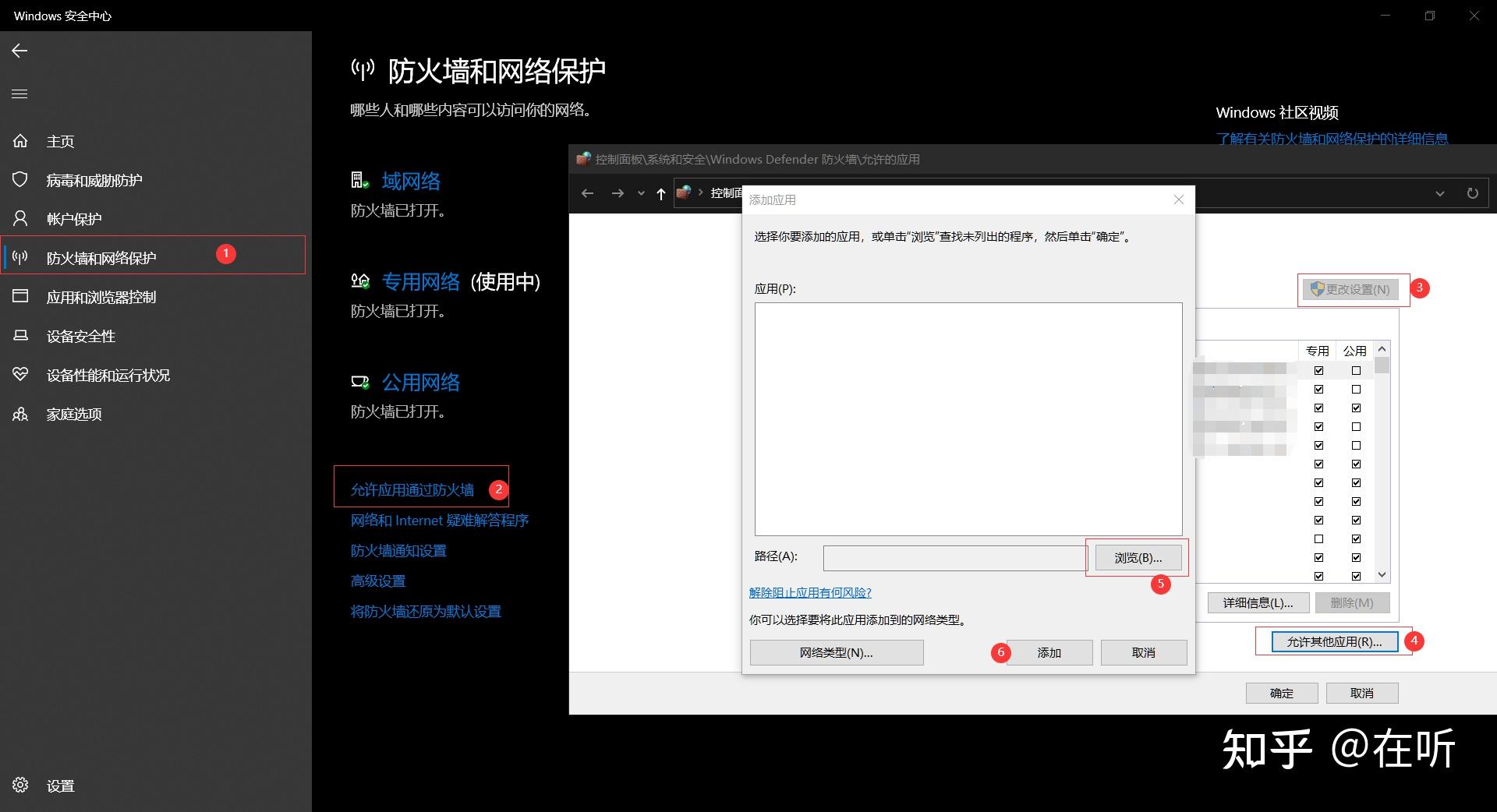Click the person icon for account protection
Screen dimensions: 1497x812
pos(20,219)
